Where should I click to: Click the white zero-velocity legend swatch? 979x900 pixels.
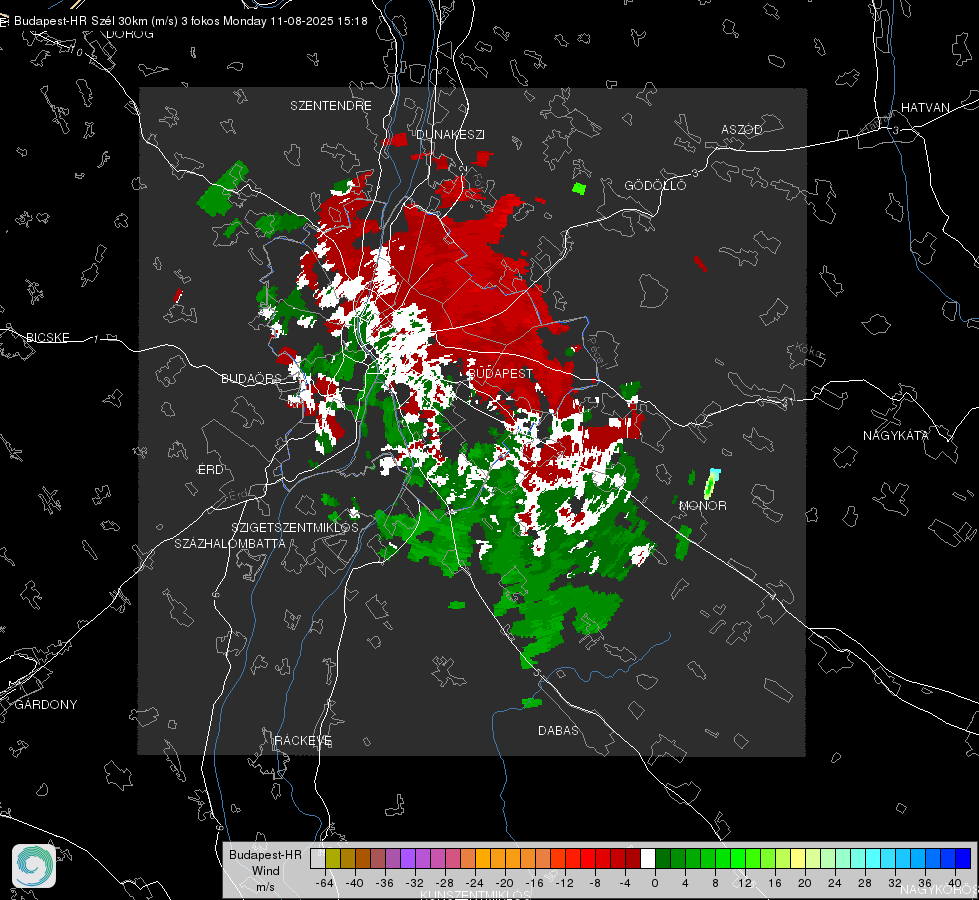pyautogui.click(x=648, y=859)
